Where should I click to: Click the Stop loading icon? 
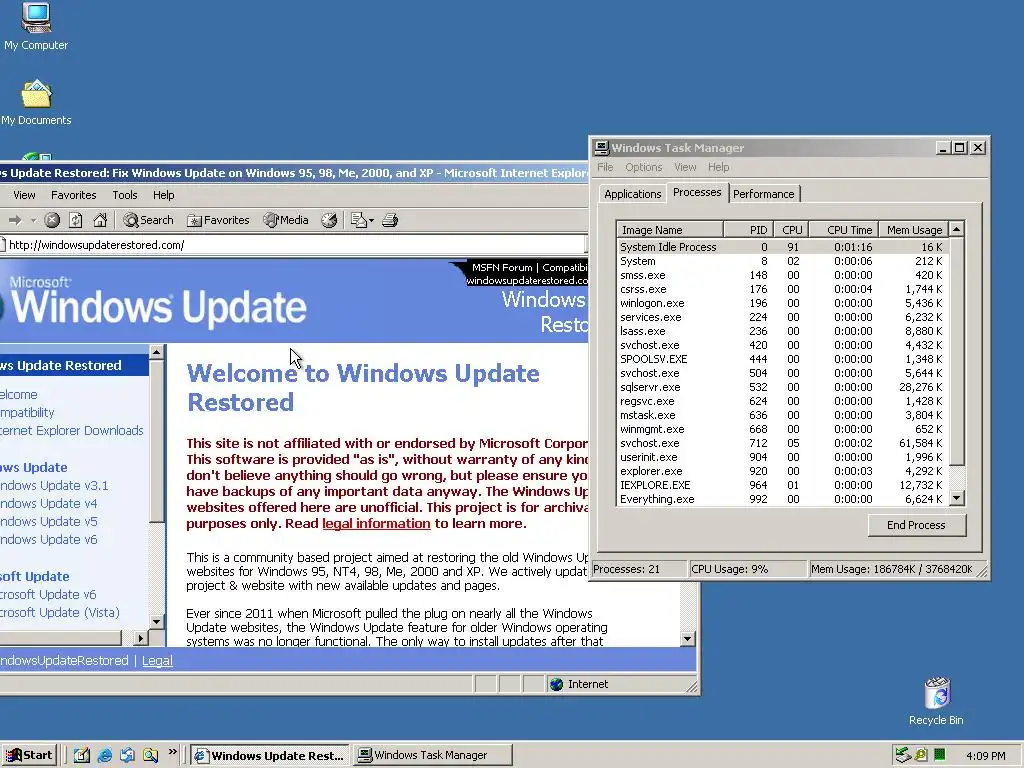click(x=52, y=221)
